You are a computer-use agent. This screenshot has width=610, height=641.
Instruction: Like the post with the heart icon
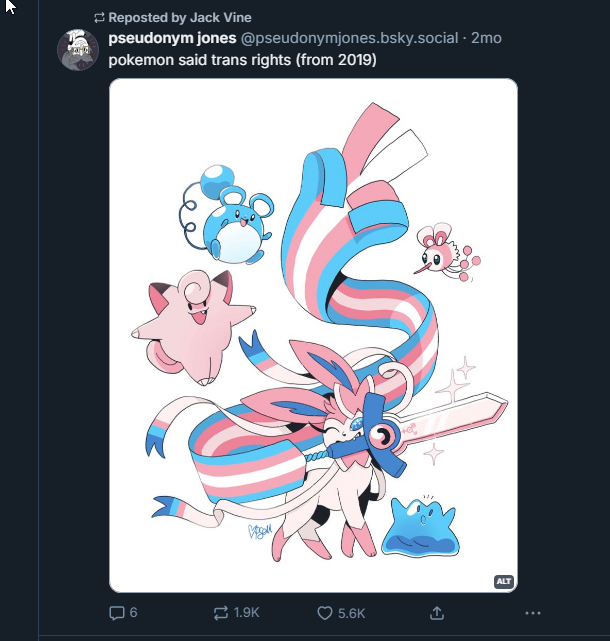[324, 613]
